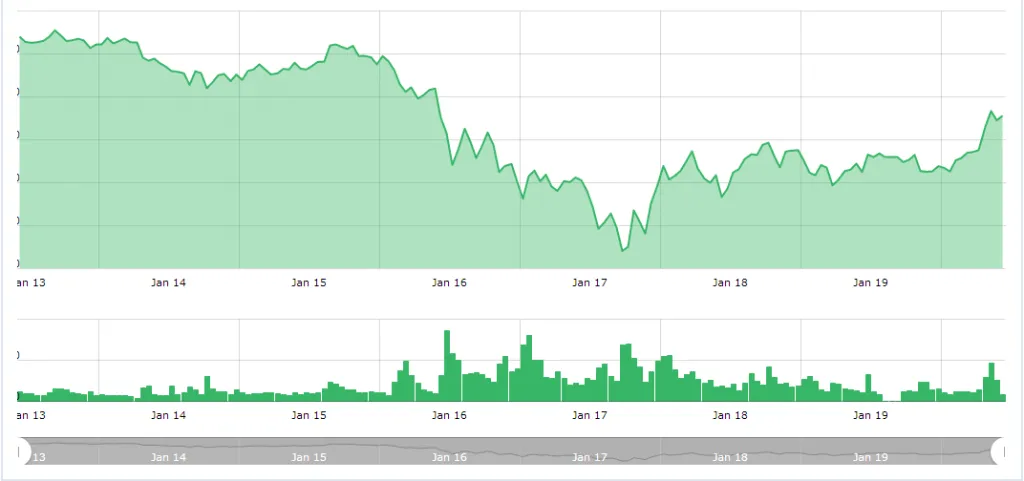Click the Jan 14 label under the volume chart
The image size is (1024, 481).
[168, 415]
